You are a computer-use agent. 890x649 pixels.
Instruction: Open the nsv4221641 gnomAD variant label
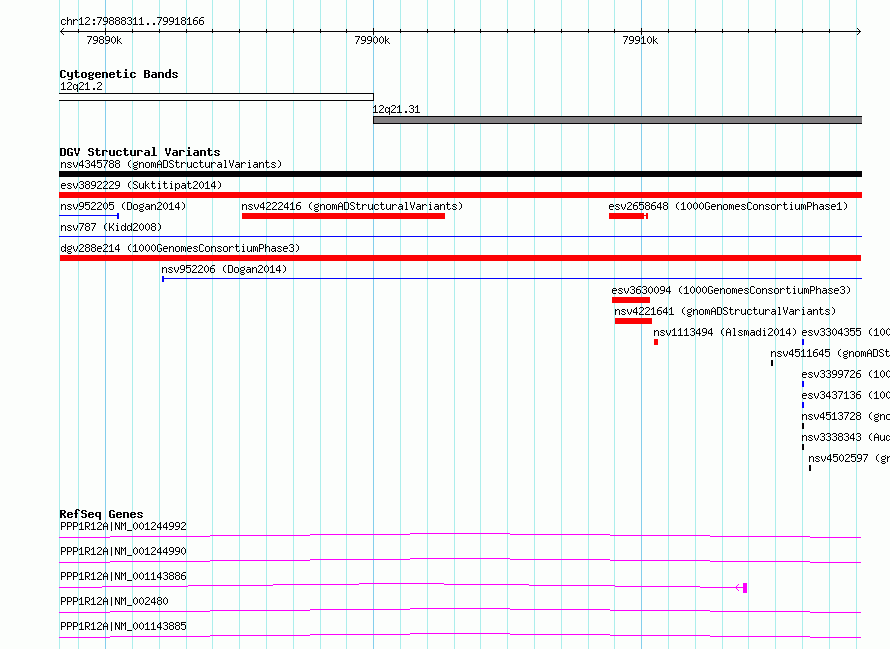pos(725,311)
